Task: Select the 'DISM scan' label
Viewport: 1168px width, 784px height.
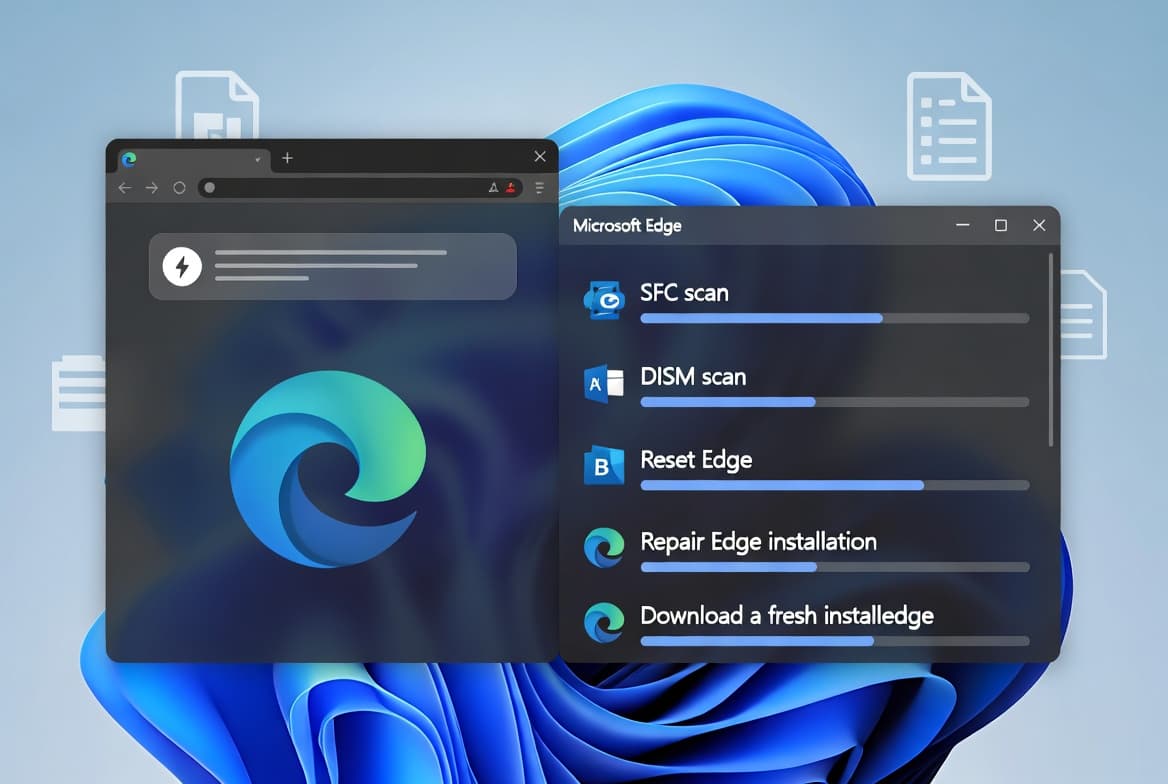Action: pos(694,376)
